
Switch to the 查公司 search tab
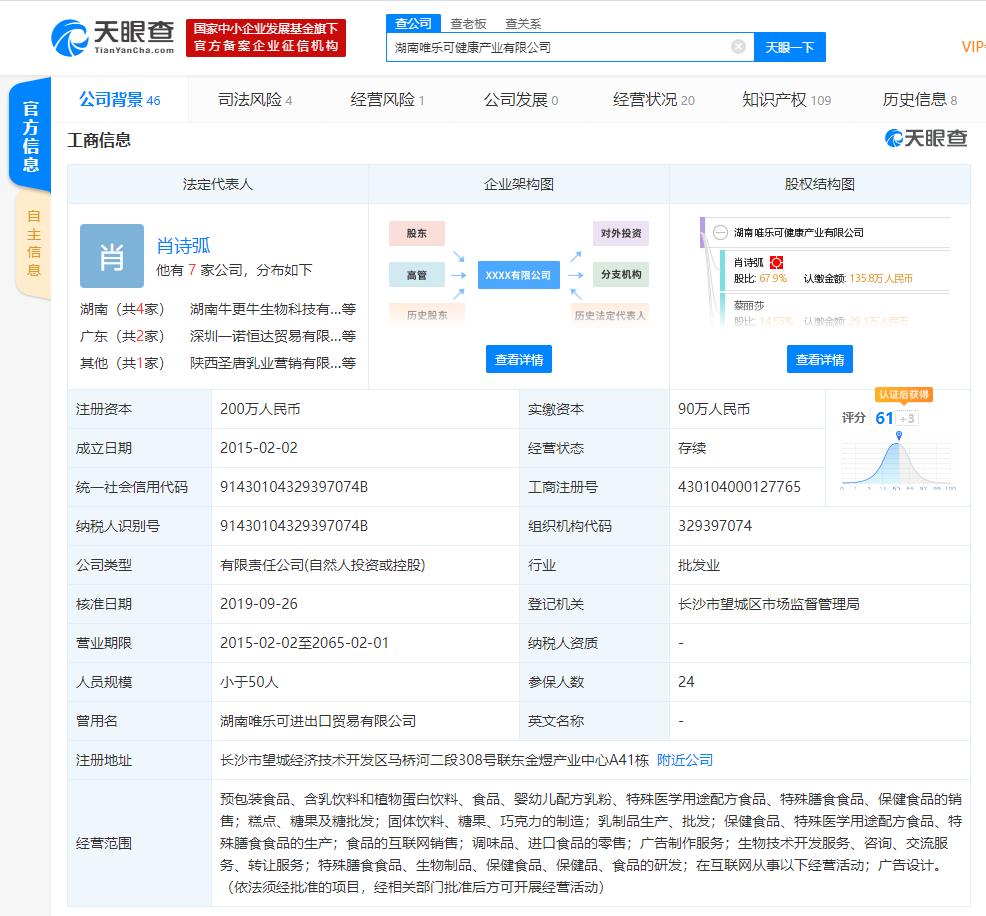(x=413, y=23)
